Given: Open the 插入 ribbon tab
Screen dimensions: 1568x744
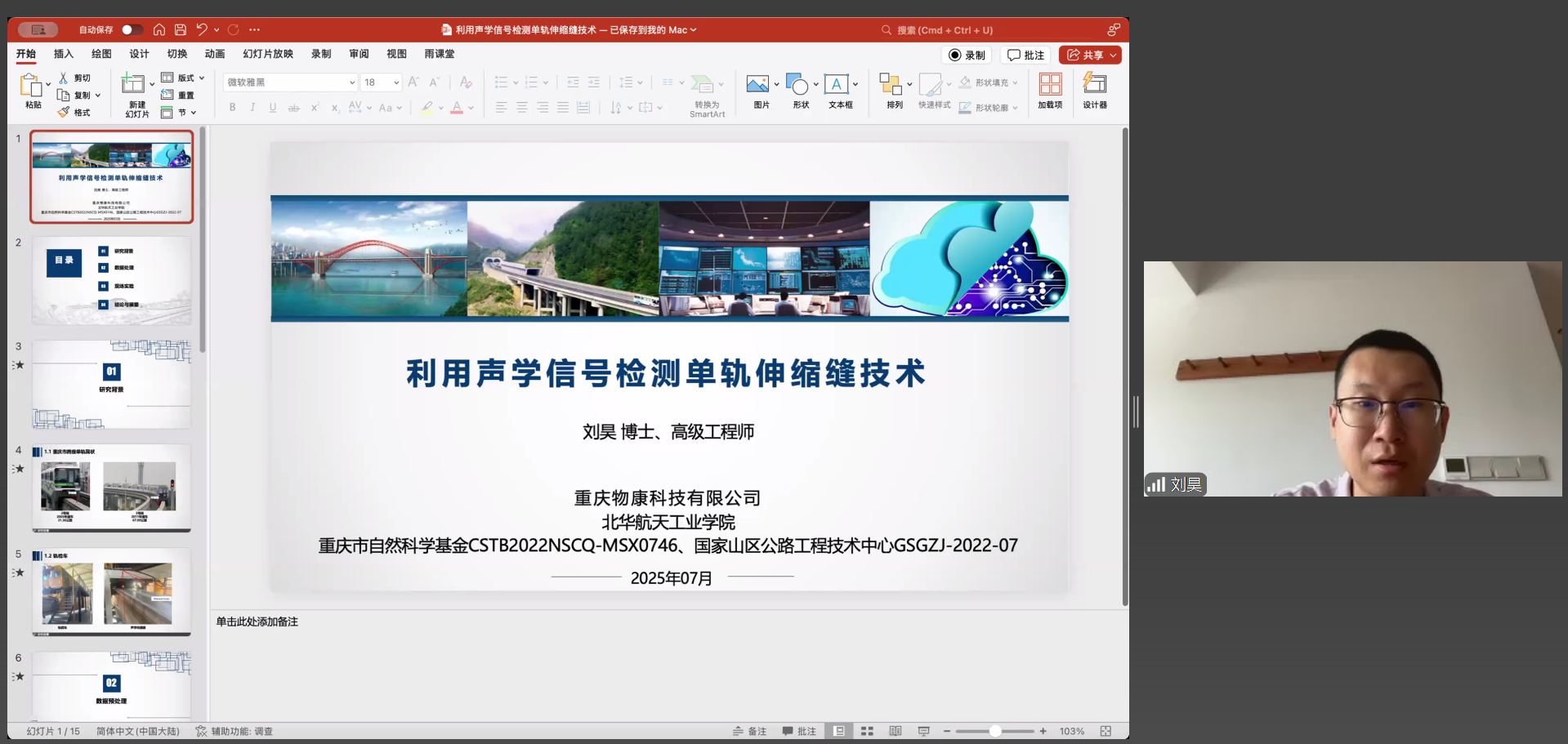Looking at the screenshot, I should (64, 54).
